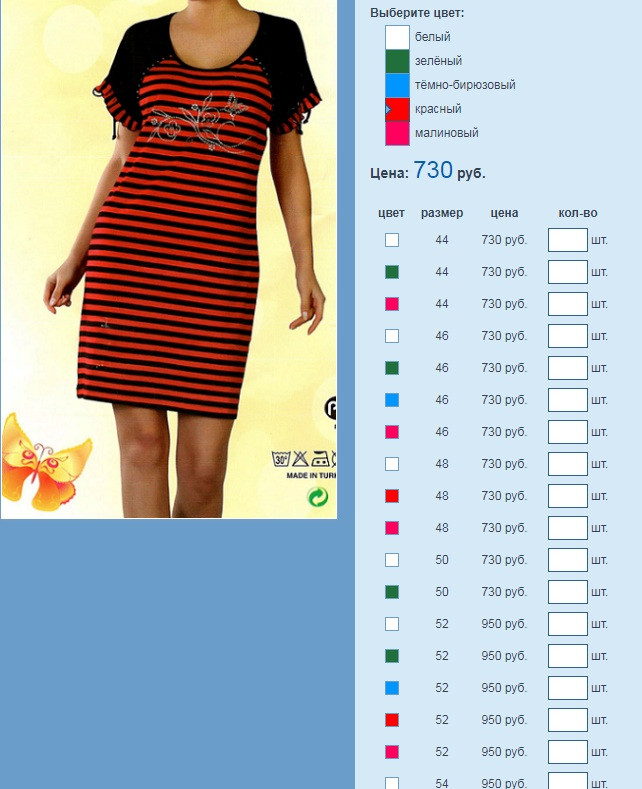The width and height of the screenshot is (642, 789).
Task: Click quantity field for green size 44
Action: (x=568, y=272)
